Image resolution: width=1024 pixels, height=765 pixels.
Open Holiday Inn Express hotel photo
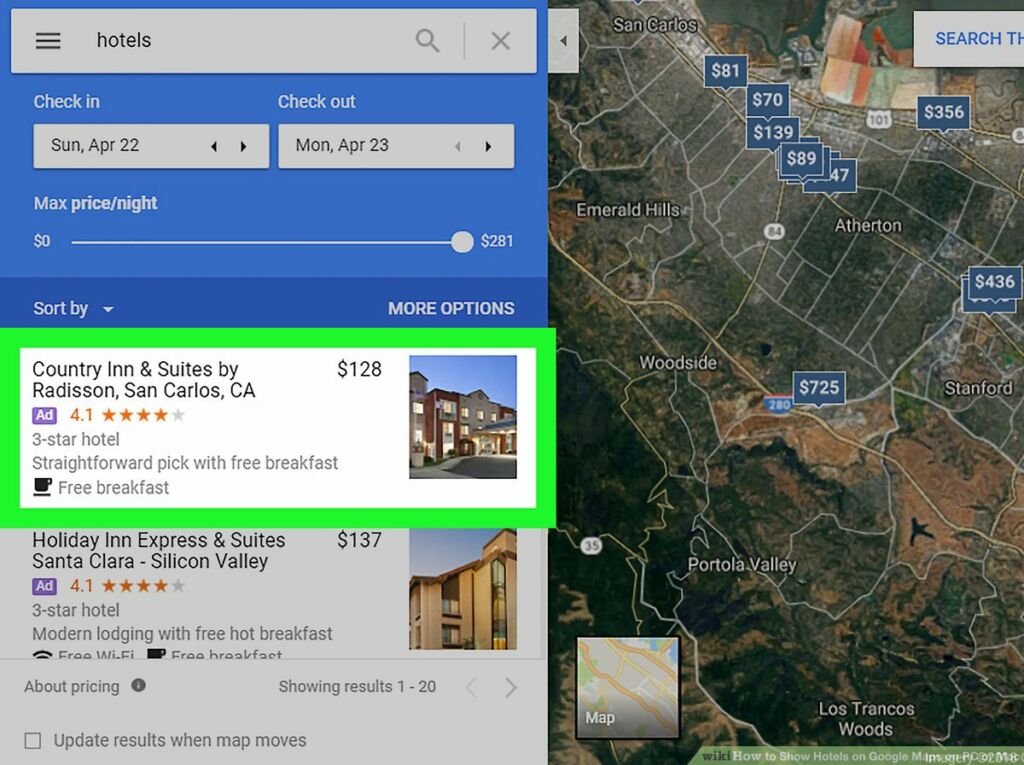(x=462, y=589)
